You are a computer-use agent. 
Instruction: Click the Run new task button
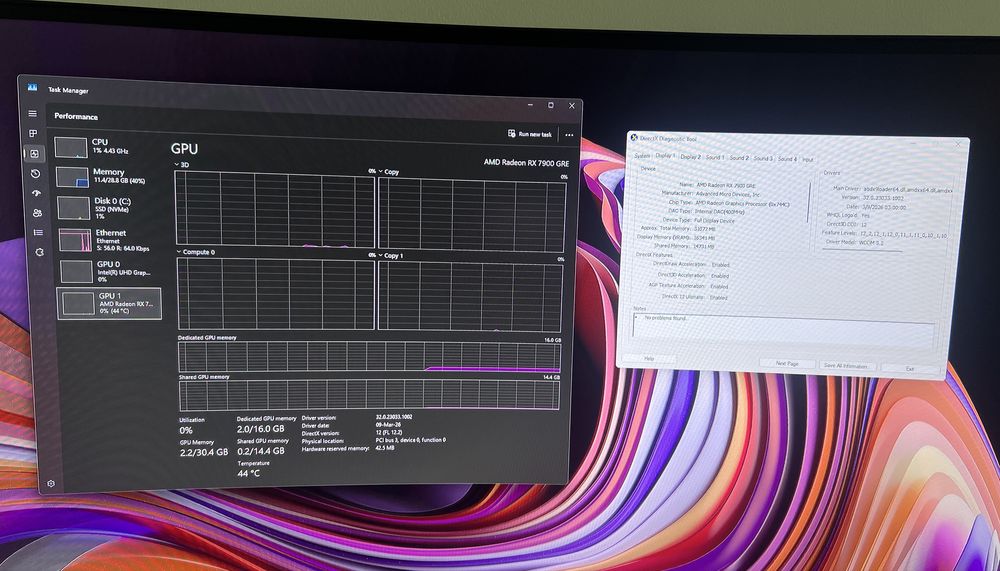[529, 134]
